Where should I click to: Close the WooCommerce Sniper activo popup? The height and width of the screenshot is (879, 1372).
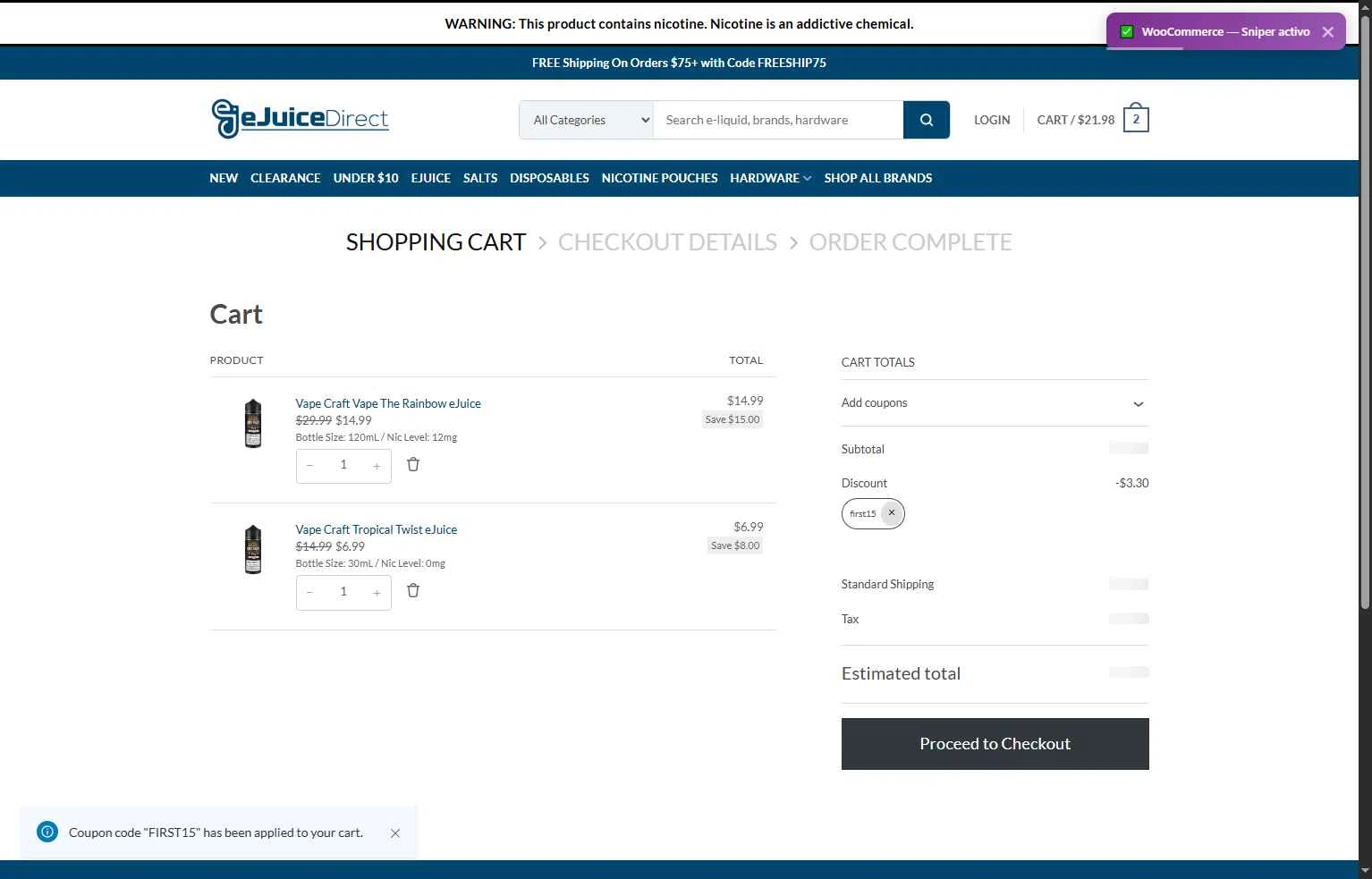pyautogui.click(x=1328, y=32)
